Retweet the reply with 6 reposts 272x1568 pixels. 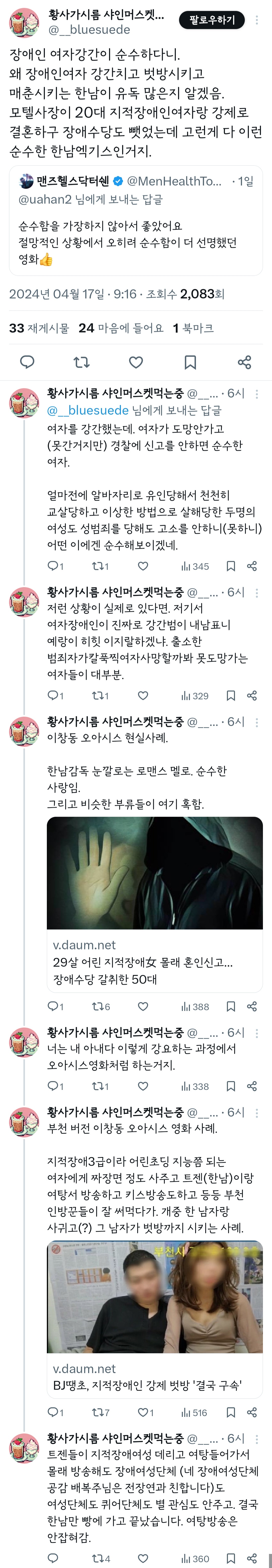click(101, 1007)
